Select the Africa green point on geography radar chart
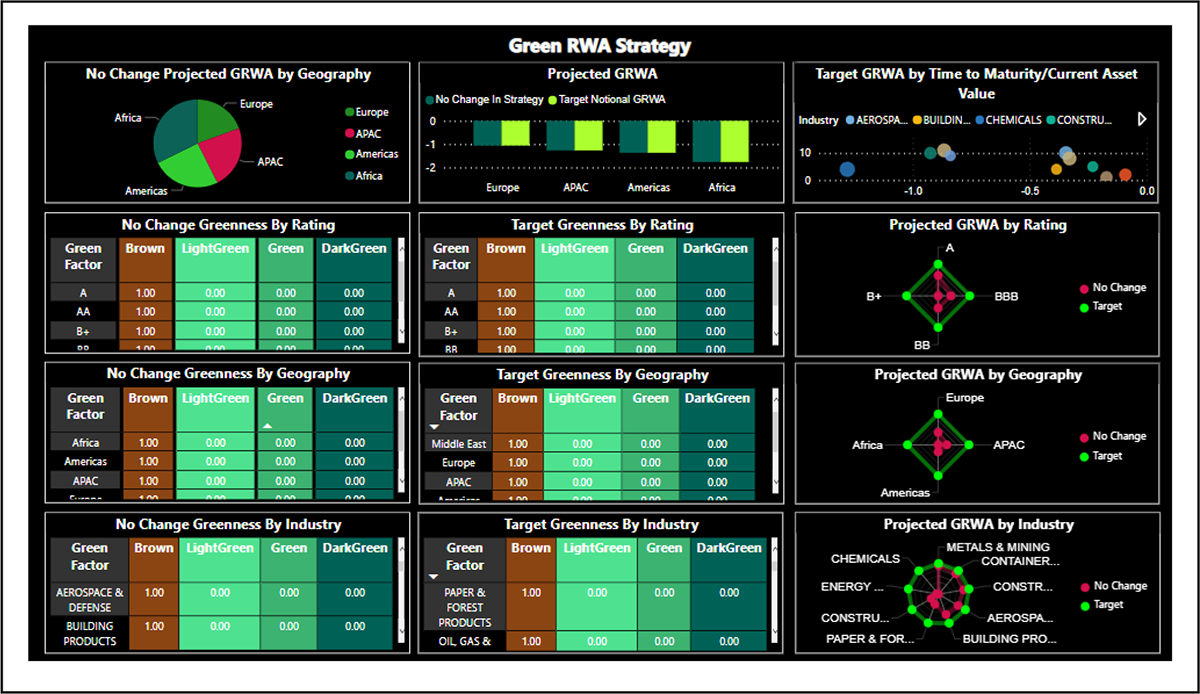Viewport: 1200px width, 694px height. (x=906, y=445)
